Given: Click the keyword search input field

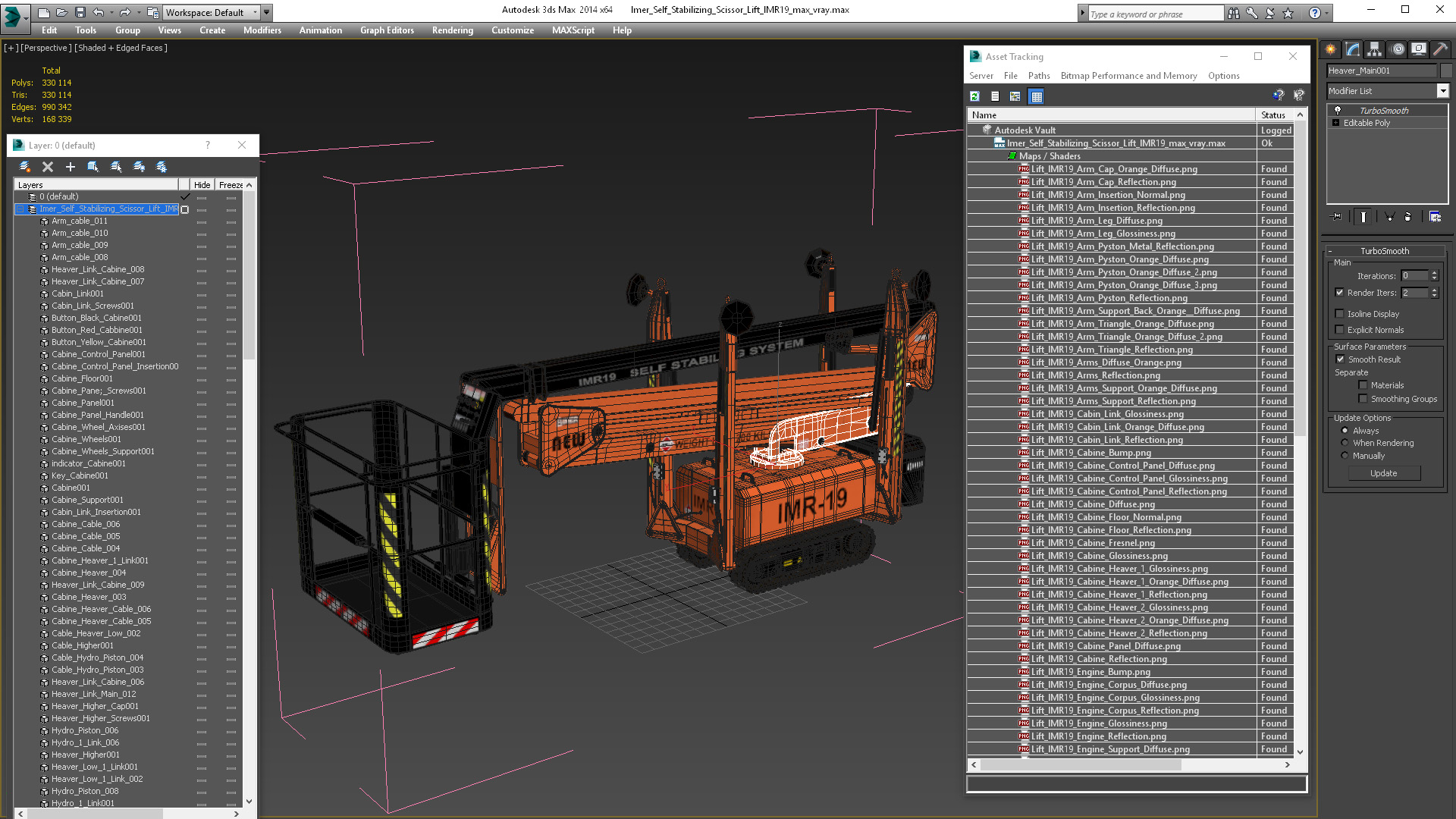Looking at the screenshot, I should (x=1156, y=14).
